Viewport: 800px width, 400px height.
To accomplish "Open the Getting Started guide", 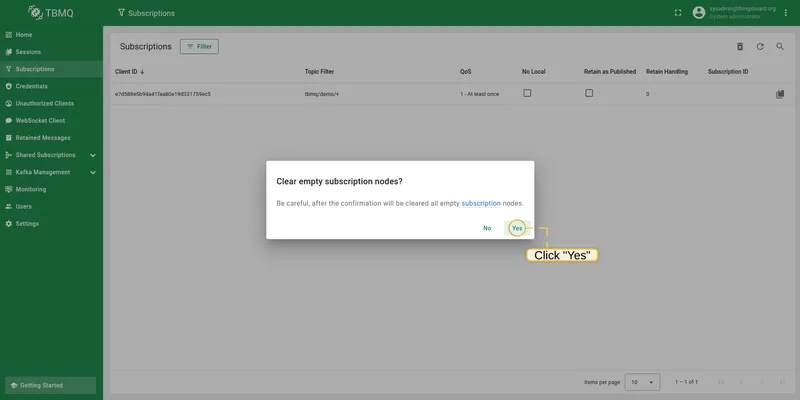I will tap(51, 385).
